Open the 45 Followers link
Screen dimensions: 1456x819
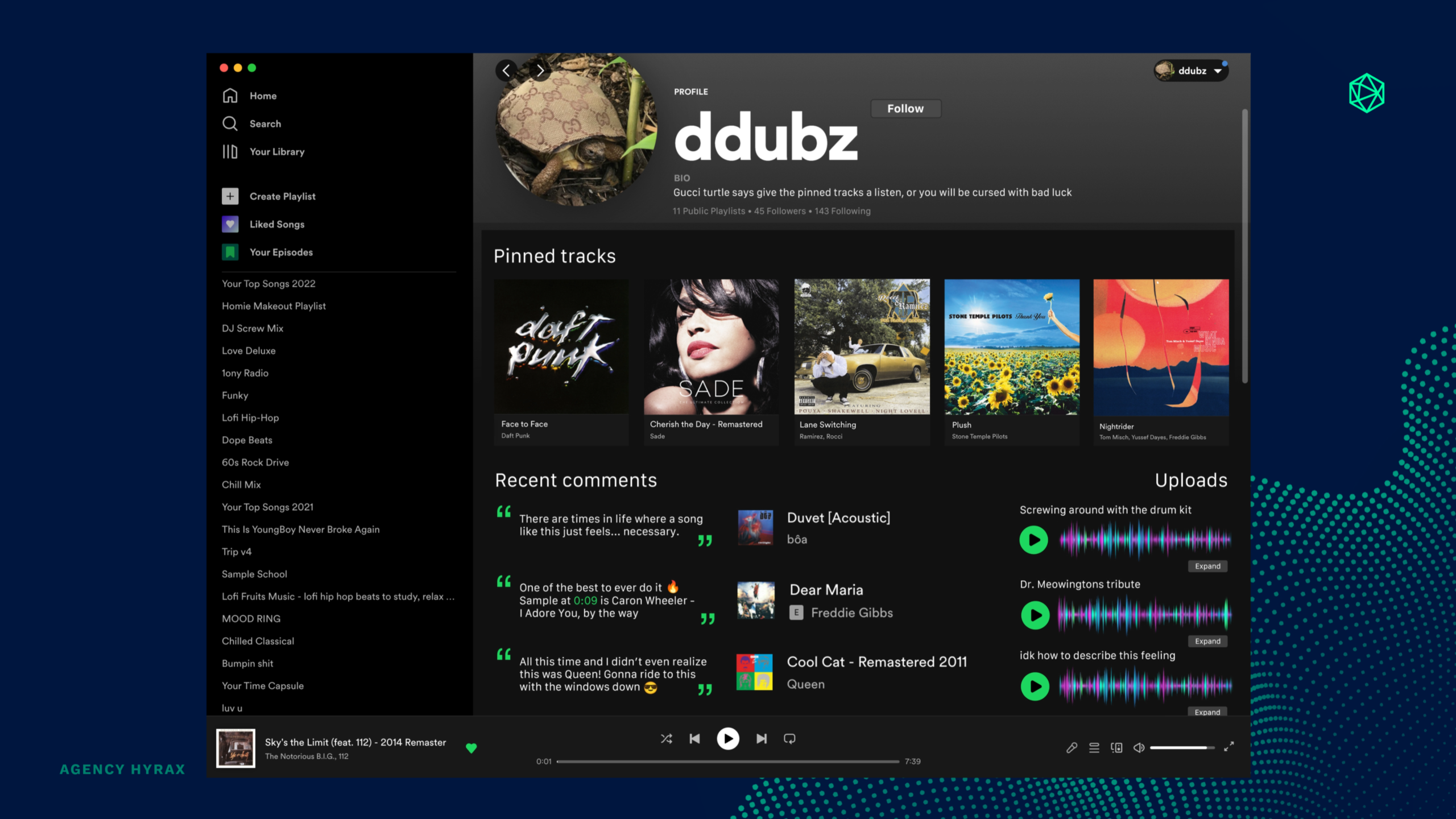779,211
